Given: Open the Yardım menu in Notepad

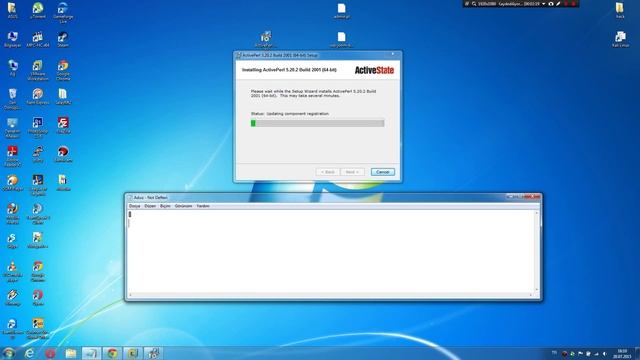Looking at the screenshot, I should coord(203,206).
